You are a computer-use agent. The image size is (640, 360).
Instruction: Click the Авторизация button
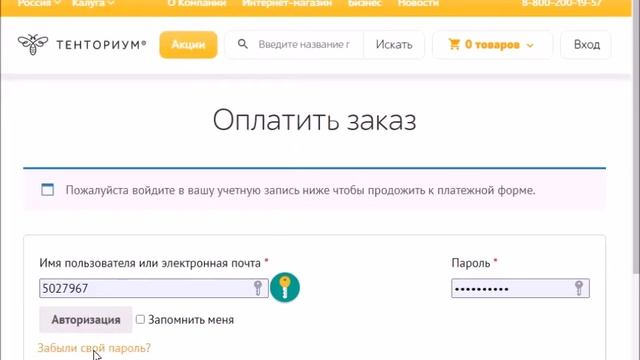[86, 320]
